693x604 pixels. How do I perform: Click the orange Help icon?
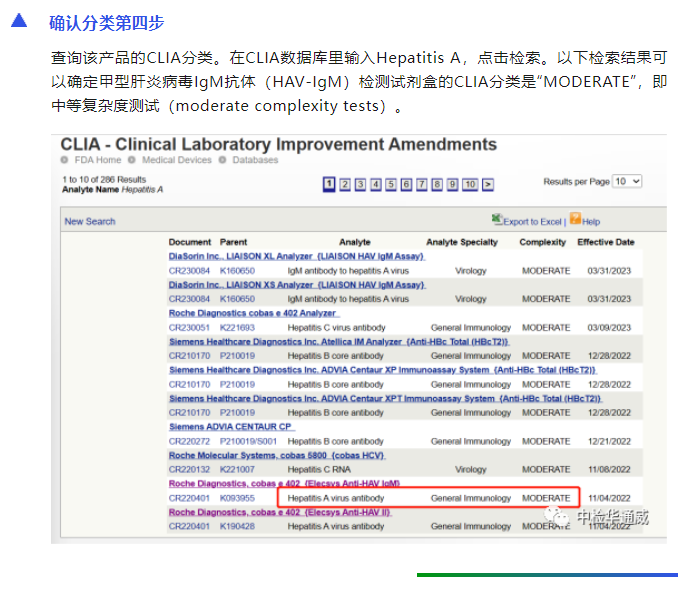pos(575,220)
